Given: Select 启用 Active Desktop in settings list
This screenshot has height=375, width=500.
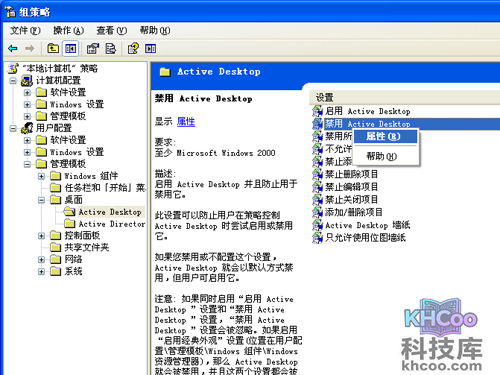Looking at the screenshot, I should click(367, 111).
